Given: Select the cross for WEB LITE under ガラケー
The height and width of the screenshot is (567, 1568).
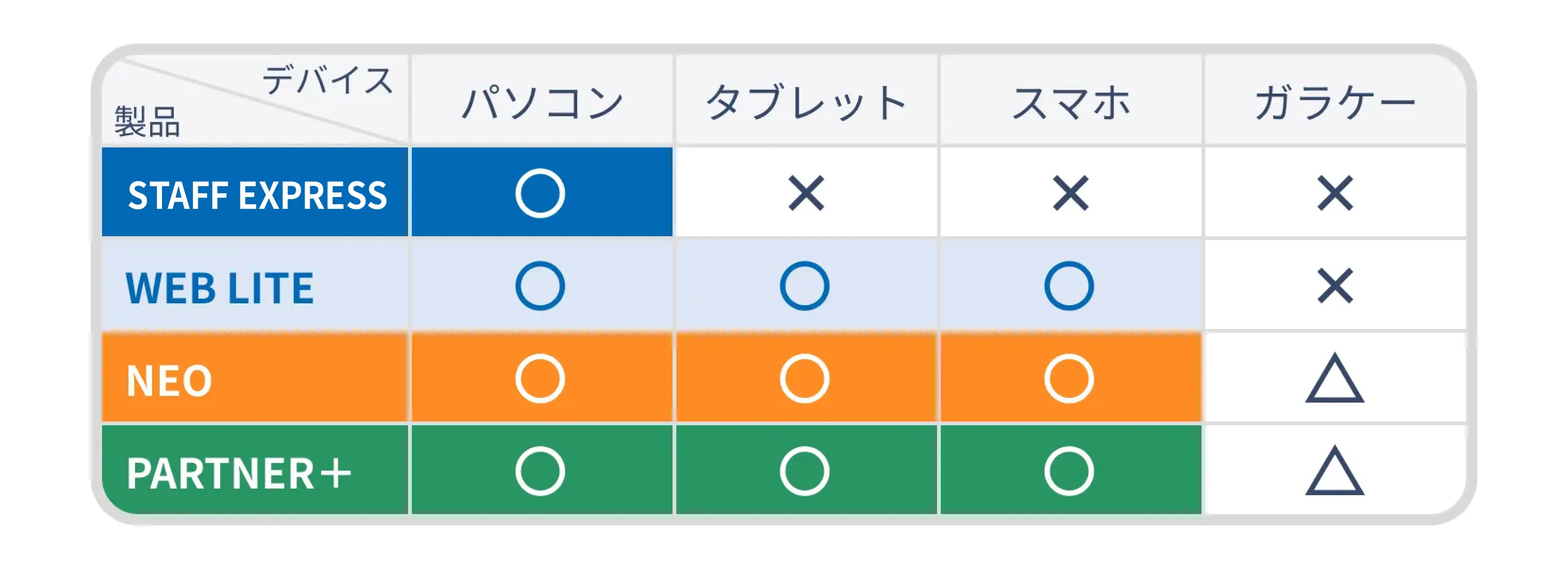Looking at the screenshot, I should coord(1334,286).
